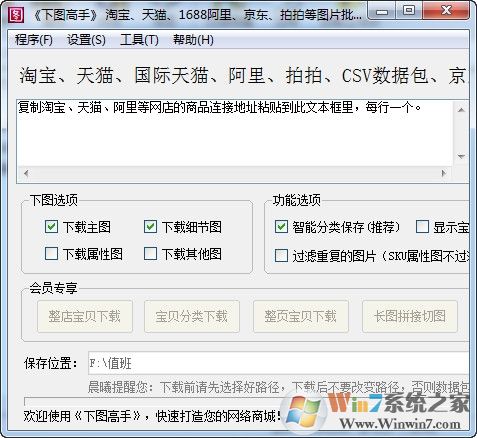Uncheck the 下载细节图 option
The image size is (477, 438).
150,227
